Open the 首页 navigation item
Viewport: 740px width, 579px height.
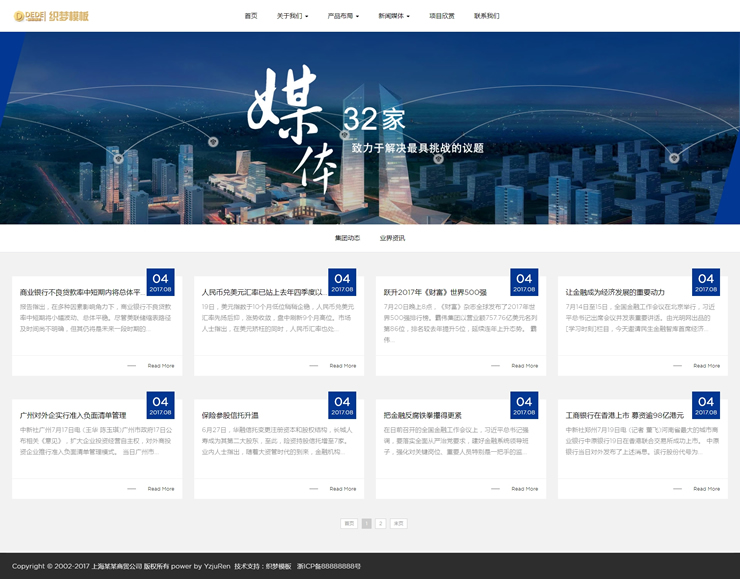pos(251,16)
